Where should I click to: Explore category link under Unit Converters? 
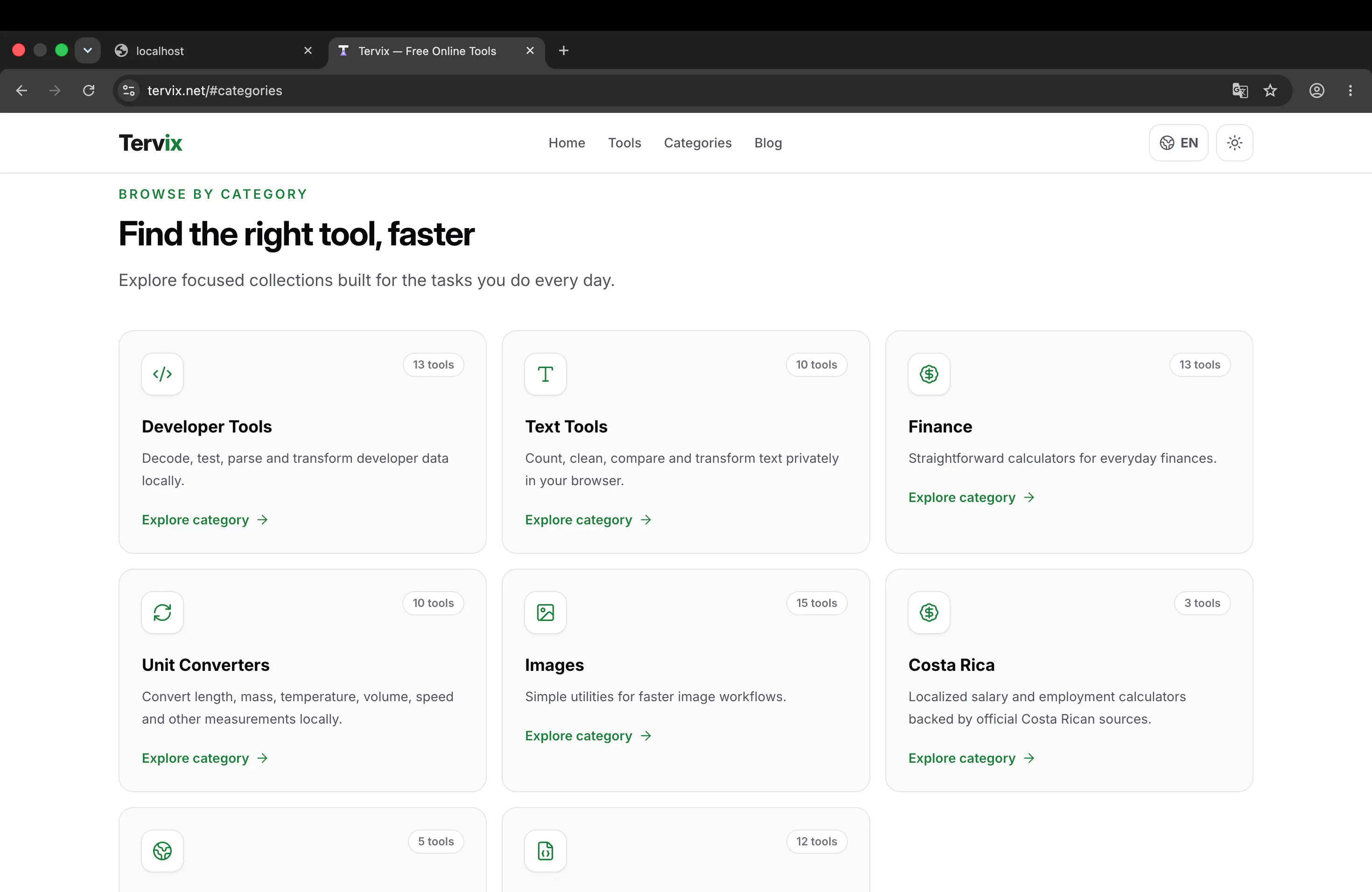coord(205,758)
